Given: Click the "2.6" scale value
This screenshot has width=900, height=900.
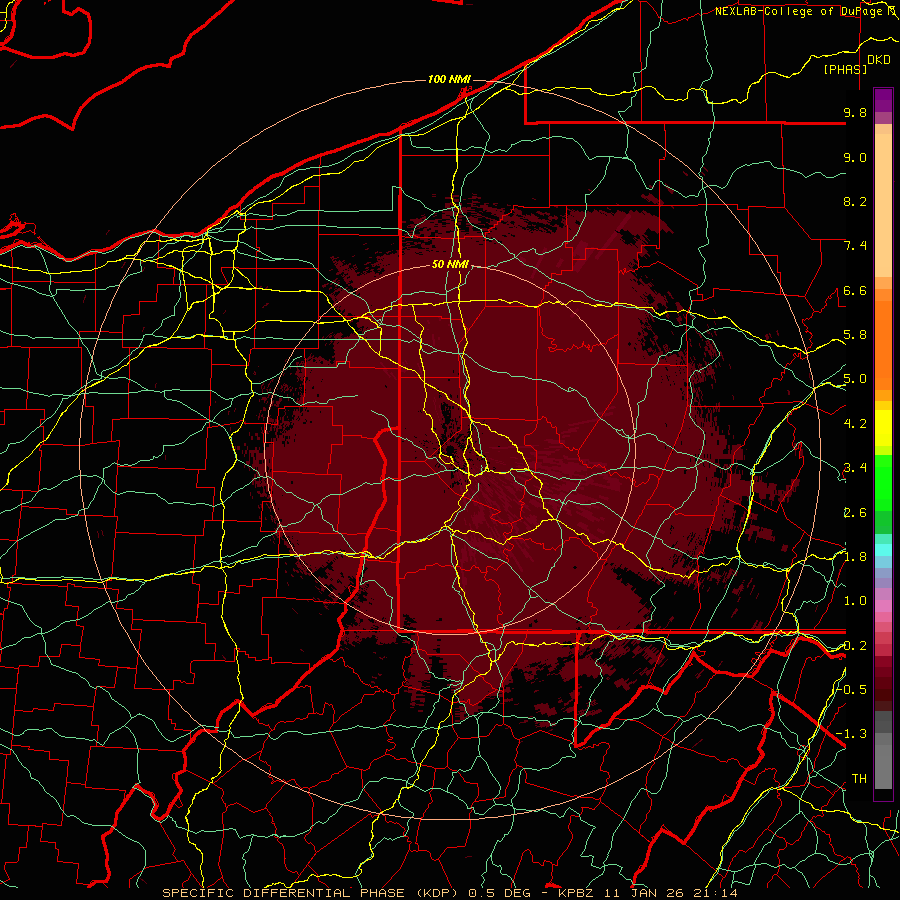Looking at the screenshot, I should click(x=855, y=513).
